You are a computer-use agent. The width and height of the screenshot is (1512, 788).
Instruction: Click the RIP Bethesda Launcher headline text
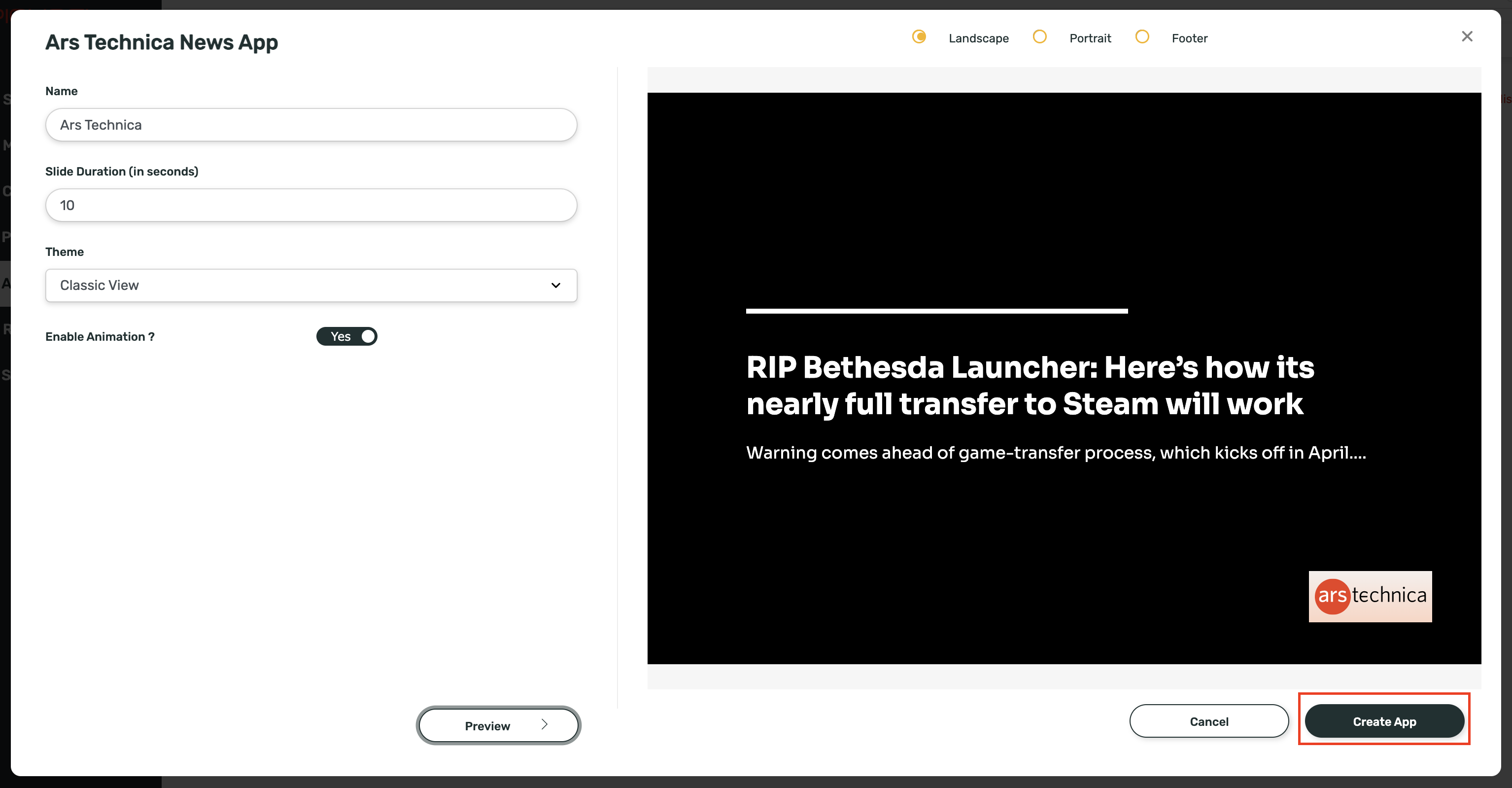[x=1030, y=385]
